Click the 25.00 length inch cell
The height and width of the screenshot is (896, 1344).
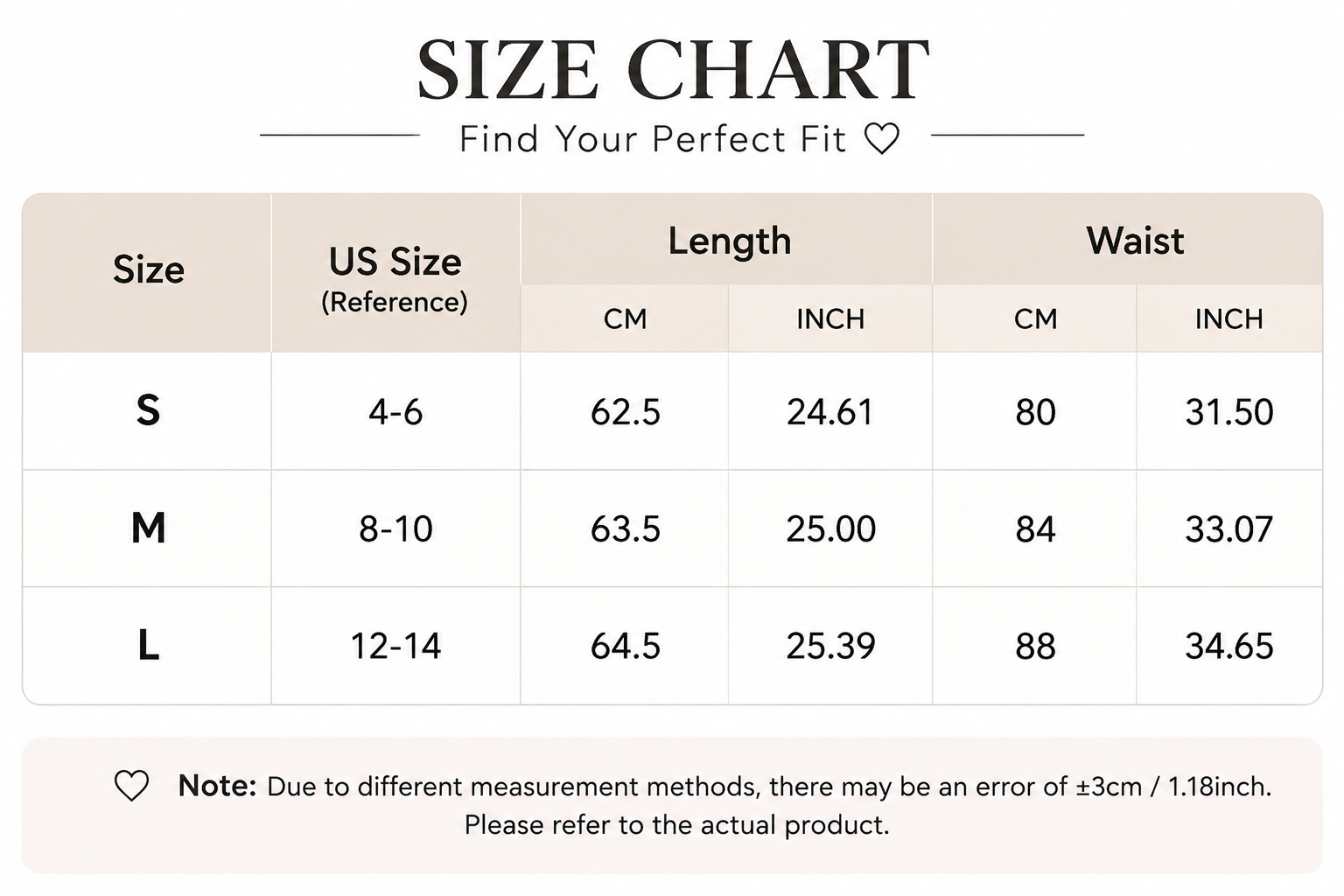[830, 528]
